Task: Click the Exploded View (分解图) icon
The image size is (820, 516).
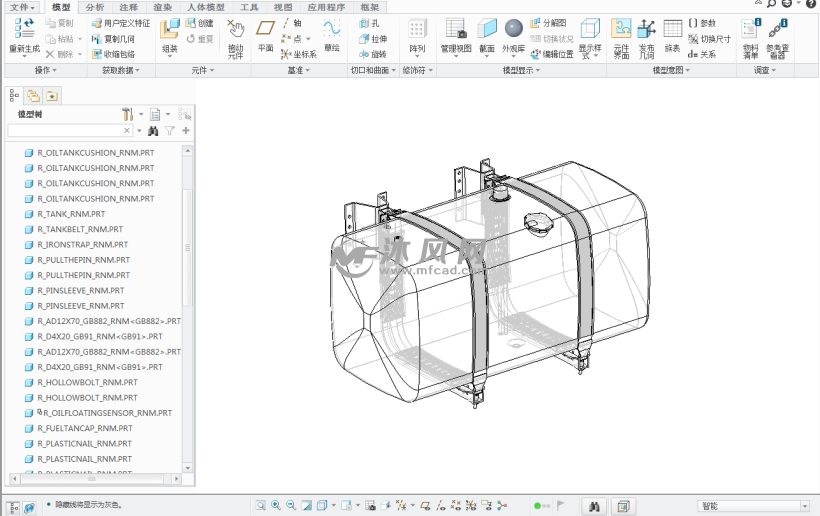Action: point(535,23)
